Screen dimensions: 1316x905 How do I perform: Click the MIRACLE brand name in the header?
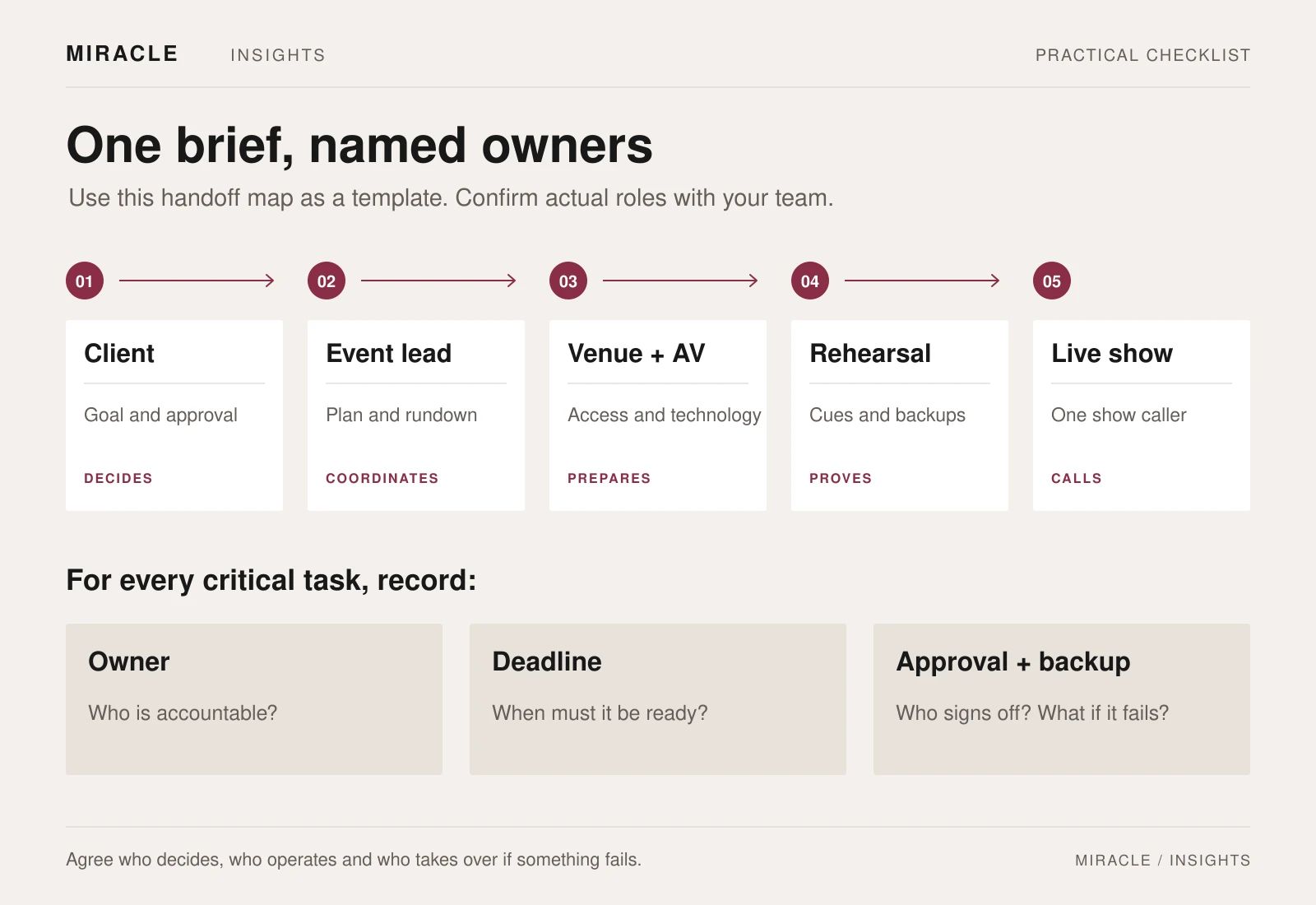122,54
